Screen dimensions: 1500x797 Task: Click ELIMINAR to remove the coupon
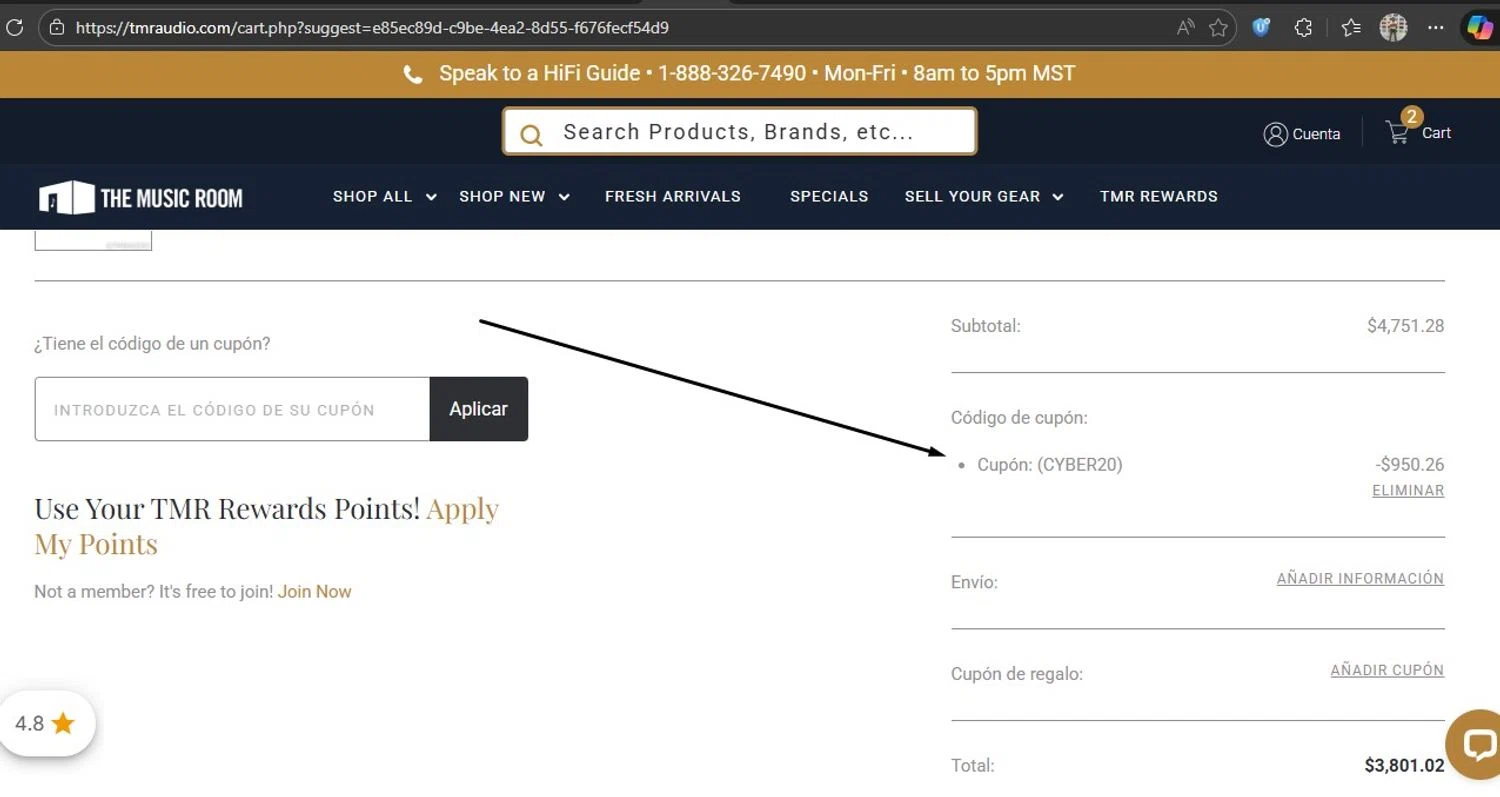(1408, 491)
